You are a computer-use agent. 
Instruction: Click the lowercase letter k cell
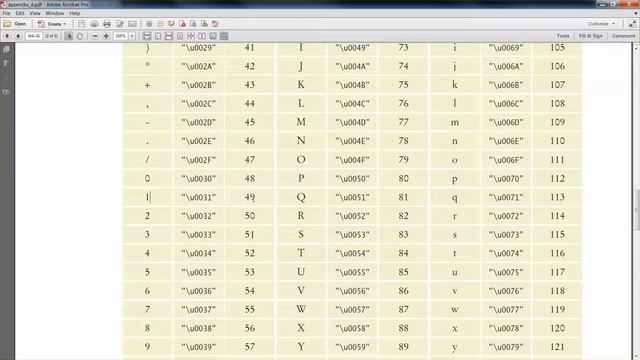tap(455, 84)
